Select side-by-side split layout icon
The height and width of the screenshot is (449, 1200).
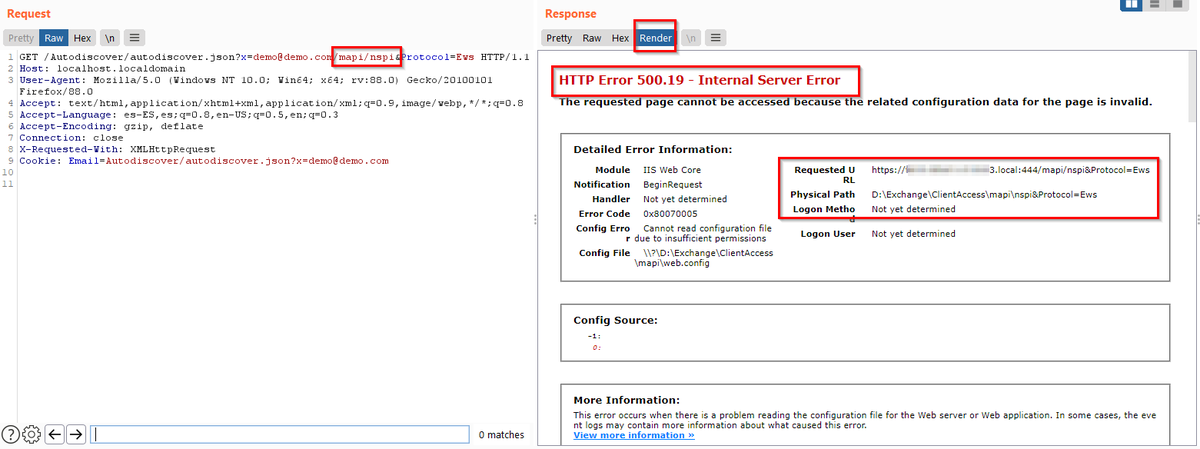click(x=1133, y=5)
